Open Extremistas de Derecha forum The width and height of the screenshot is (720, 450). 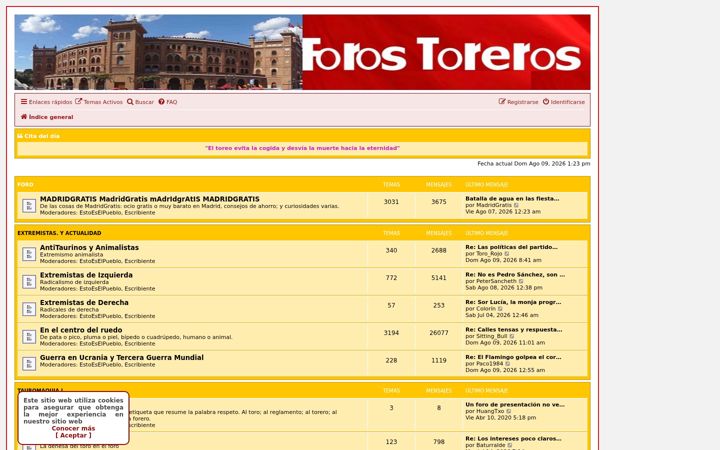tap(84, 303)
